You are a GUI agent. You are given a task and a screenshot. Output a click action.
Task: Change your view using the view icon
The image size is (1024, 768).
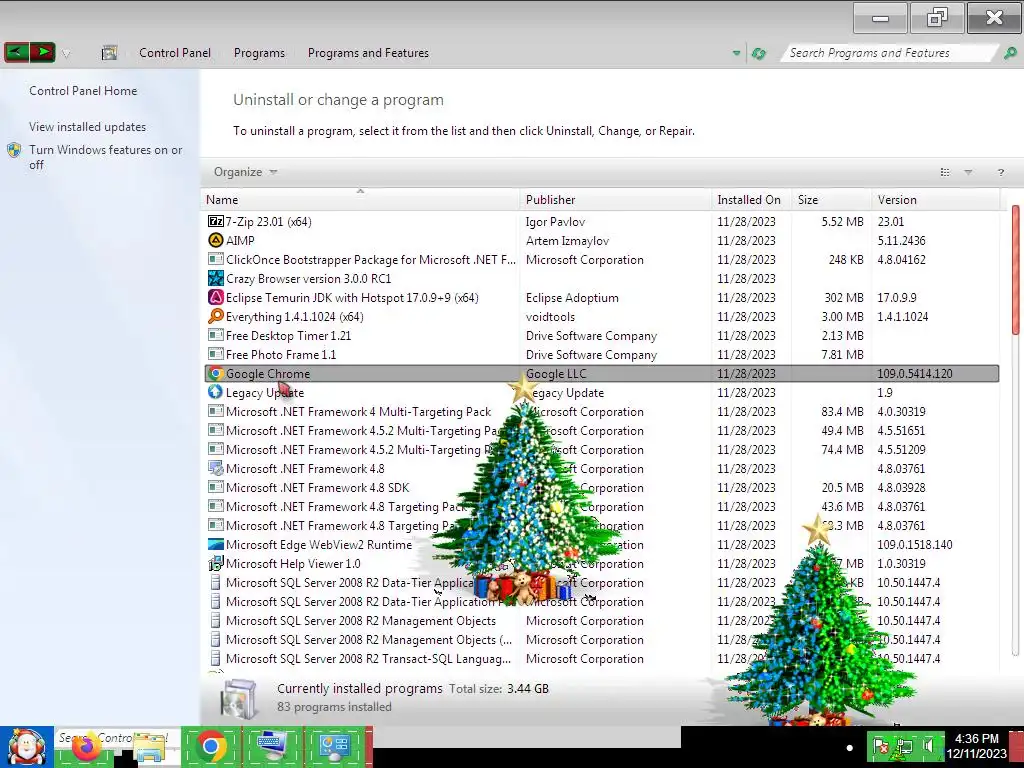click(944, 172)
